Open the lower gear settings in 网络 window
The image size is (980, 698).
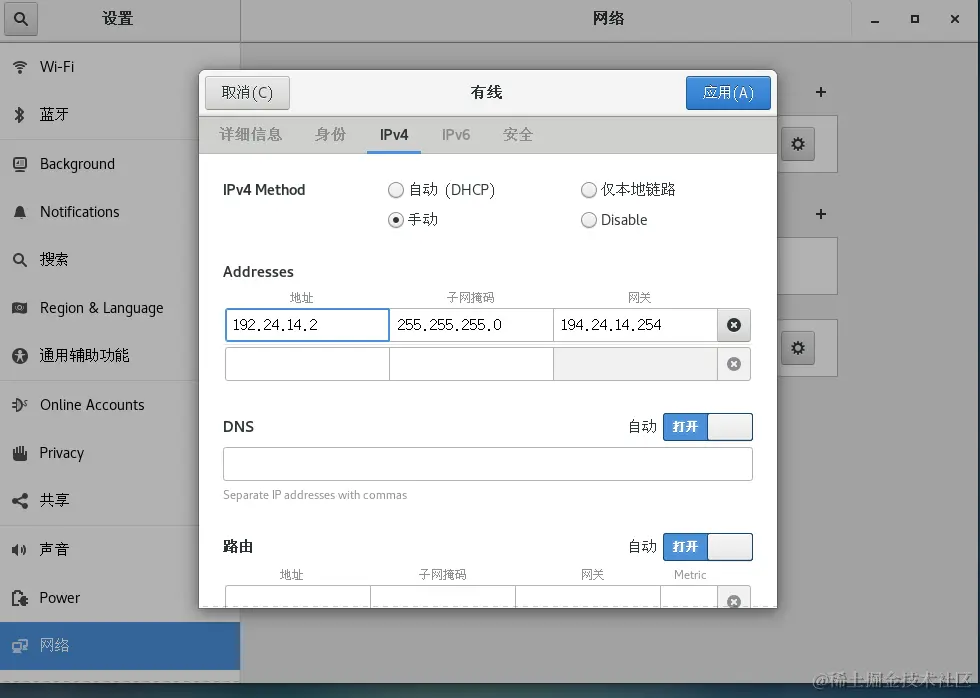tap(798, 348)
